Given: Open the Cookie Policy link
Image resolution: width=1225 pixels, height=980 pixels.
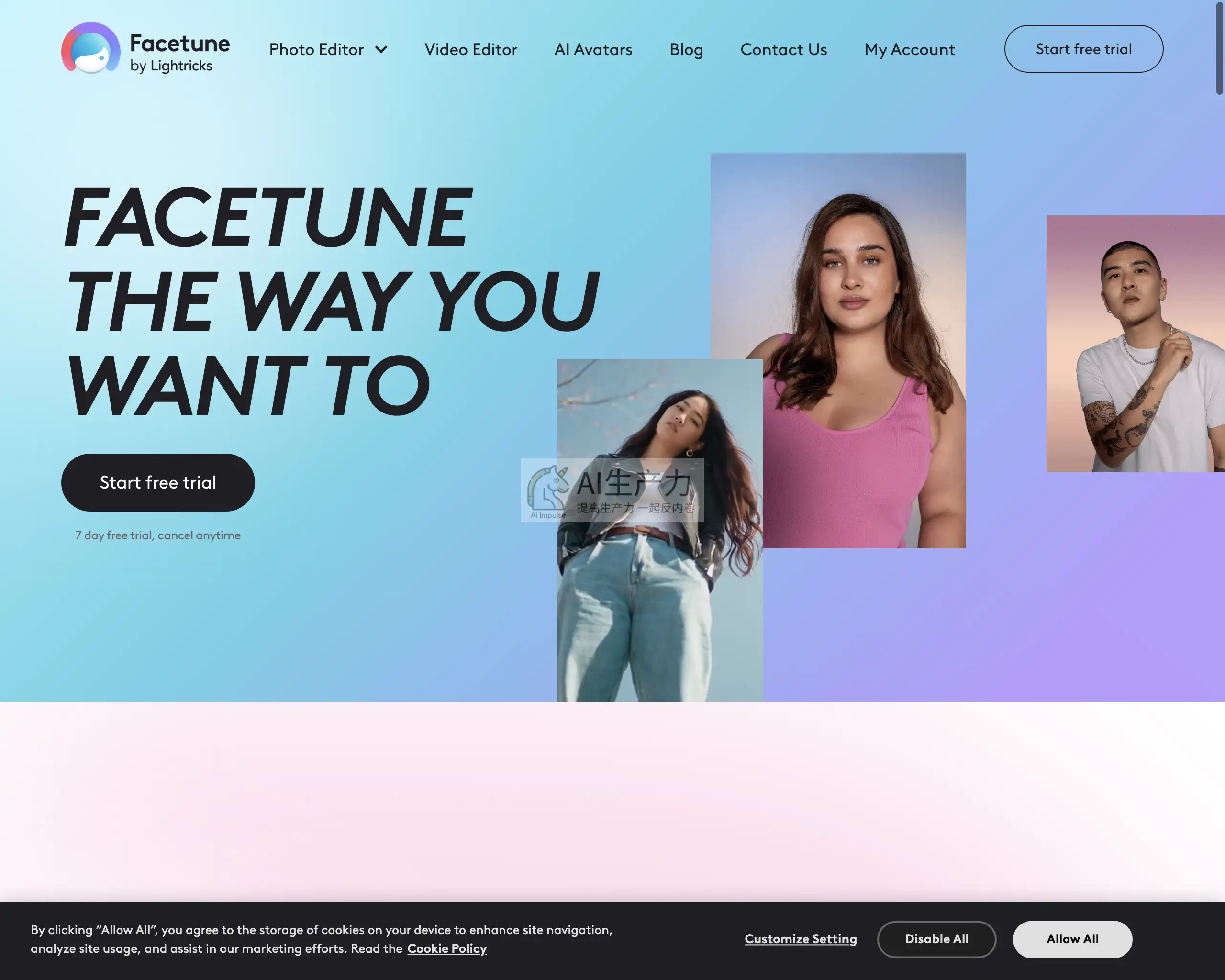Looking at the screenshot, I should click(446, 949).
